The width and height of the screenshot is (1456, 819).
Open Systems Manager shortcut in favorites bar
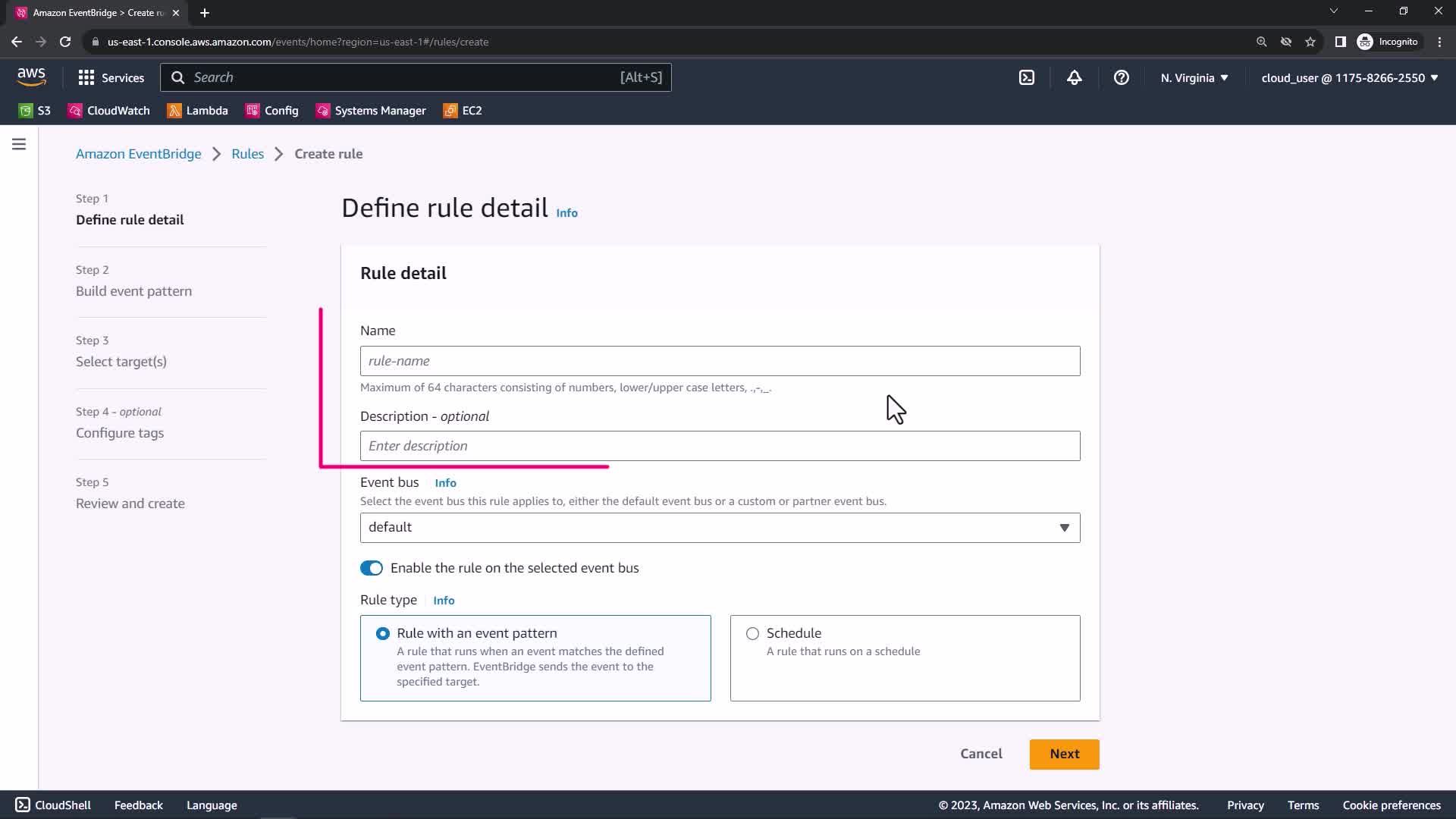point(371,111)
